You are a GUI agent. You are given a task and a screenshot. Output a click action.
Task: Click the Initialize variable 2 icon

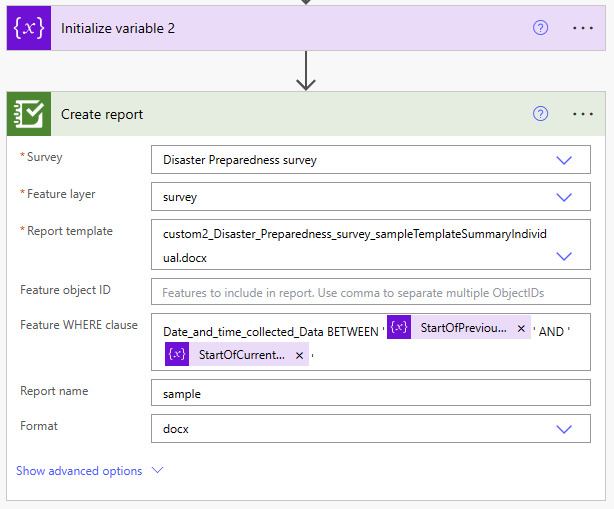tap(27, 28)
